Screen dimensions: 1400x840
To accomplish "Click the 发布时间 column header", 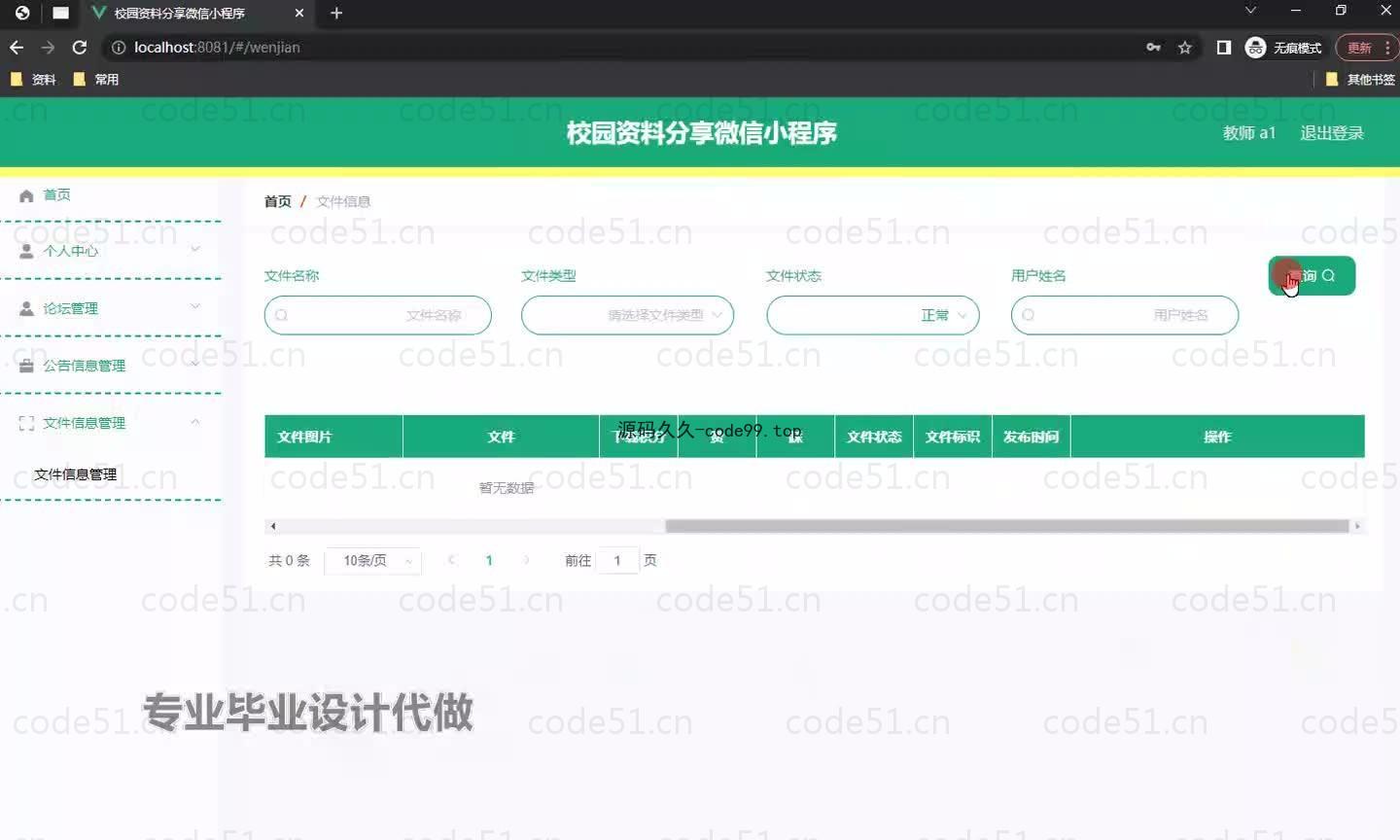I will pos(1032,437).
